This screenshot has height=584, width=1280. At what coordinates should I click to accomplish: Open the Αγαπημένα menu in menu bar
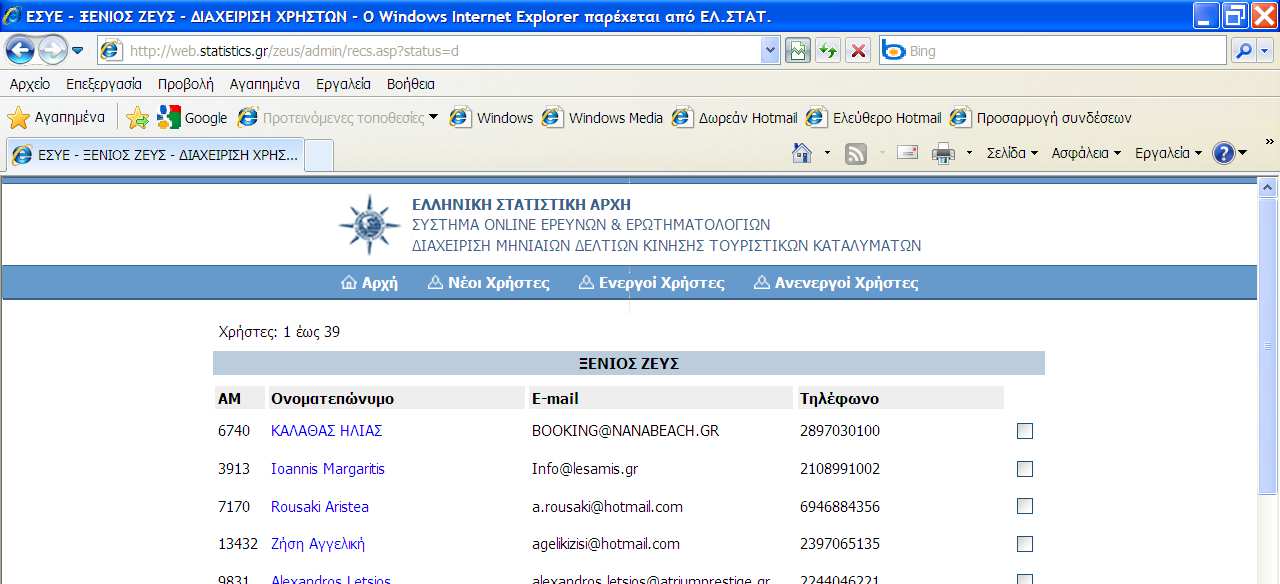(x=264, y=84)
